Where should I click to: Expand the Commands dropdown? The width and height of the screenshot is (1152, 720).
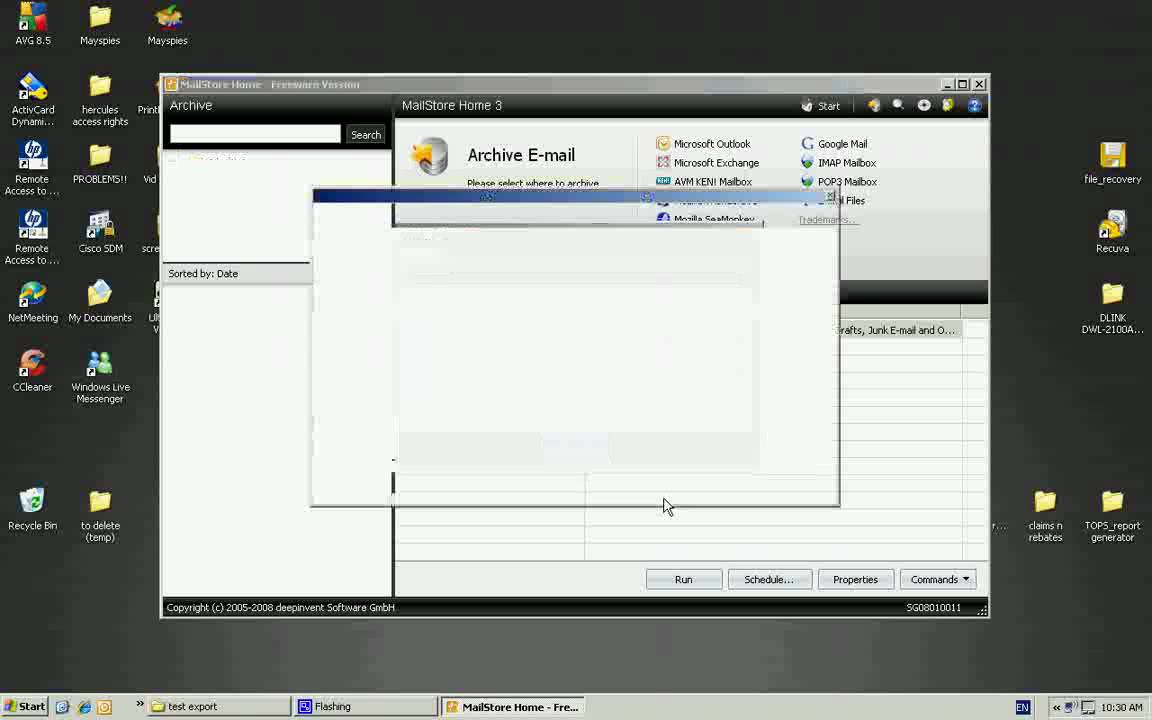coord(938,580)
